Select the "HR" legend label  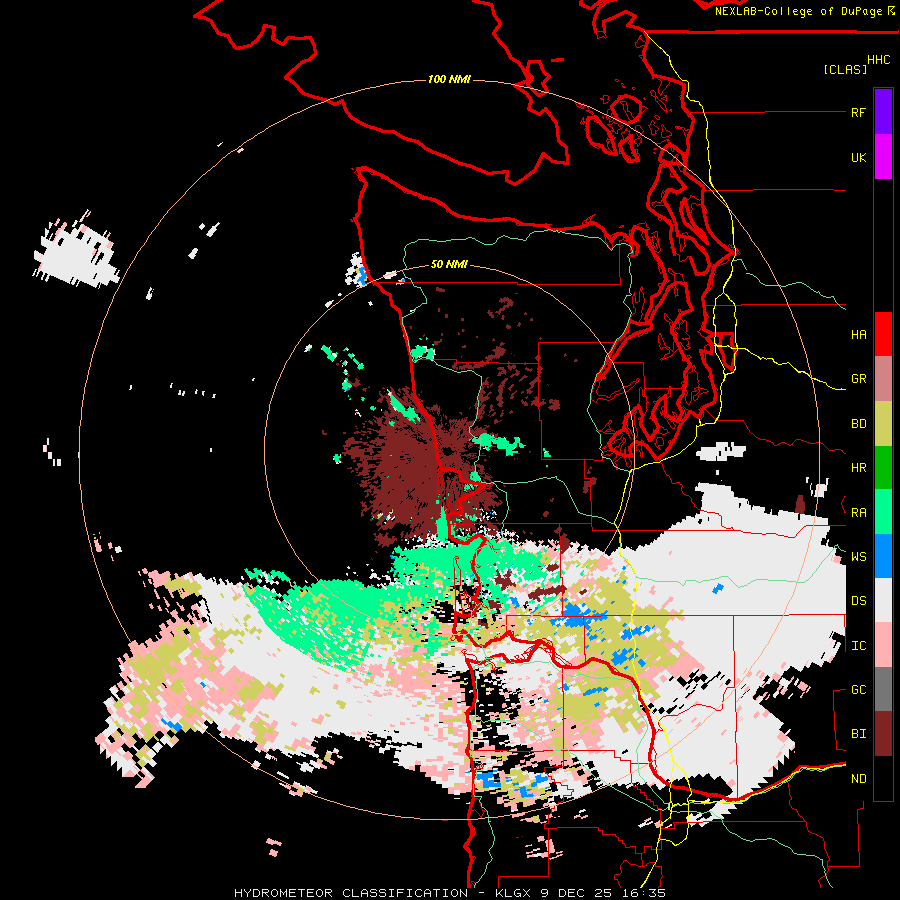coord(858,468)
